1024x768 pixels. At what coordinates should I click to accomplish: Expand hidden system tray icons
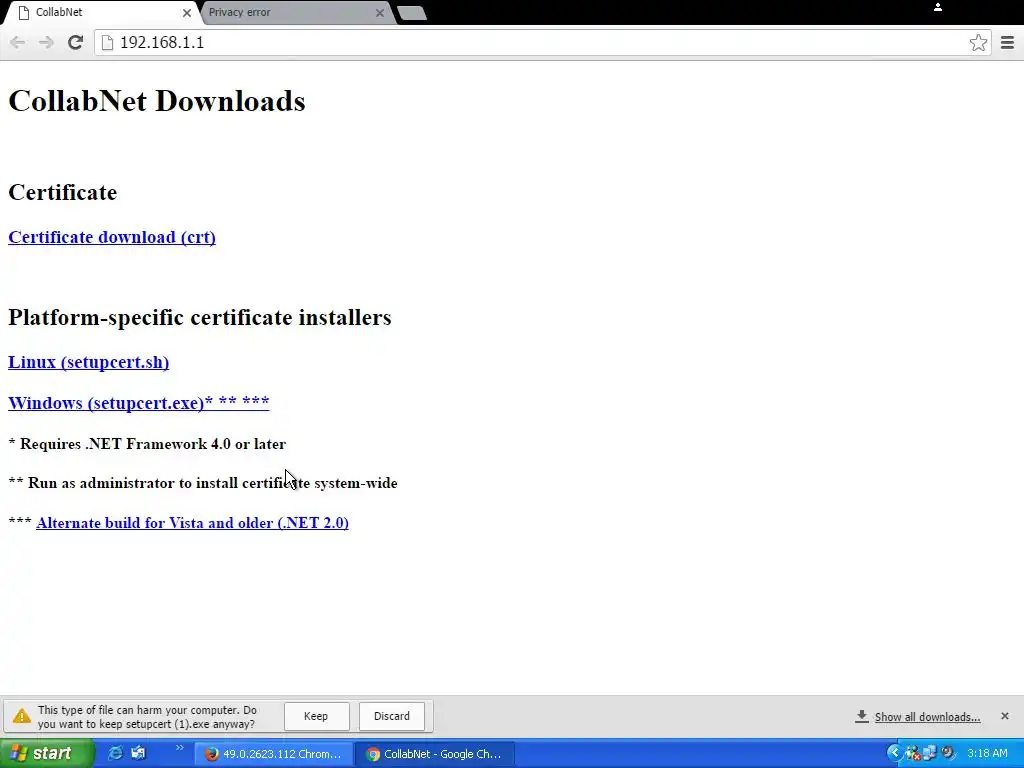click(894, 754)
